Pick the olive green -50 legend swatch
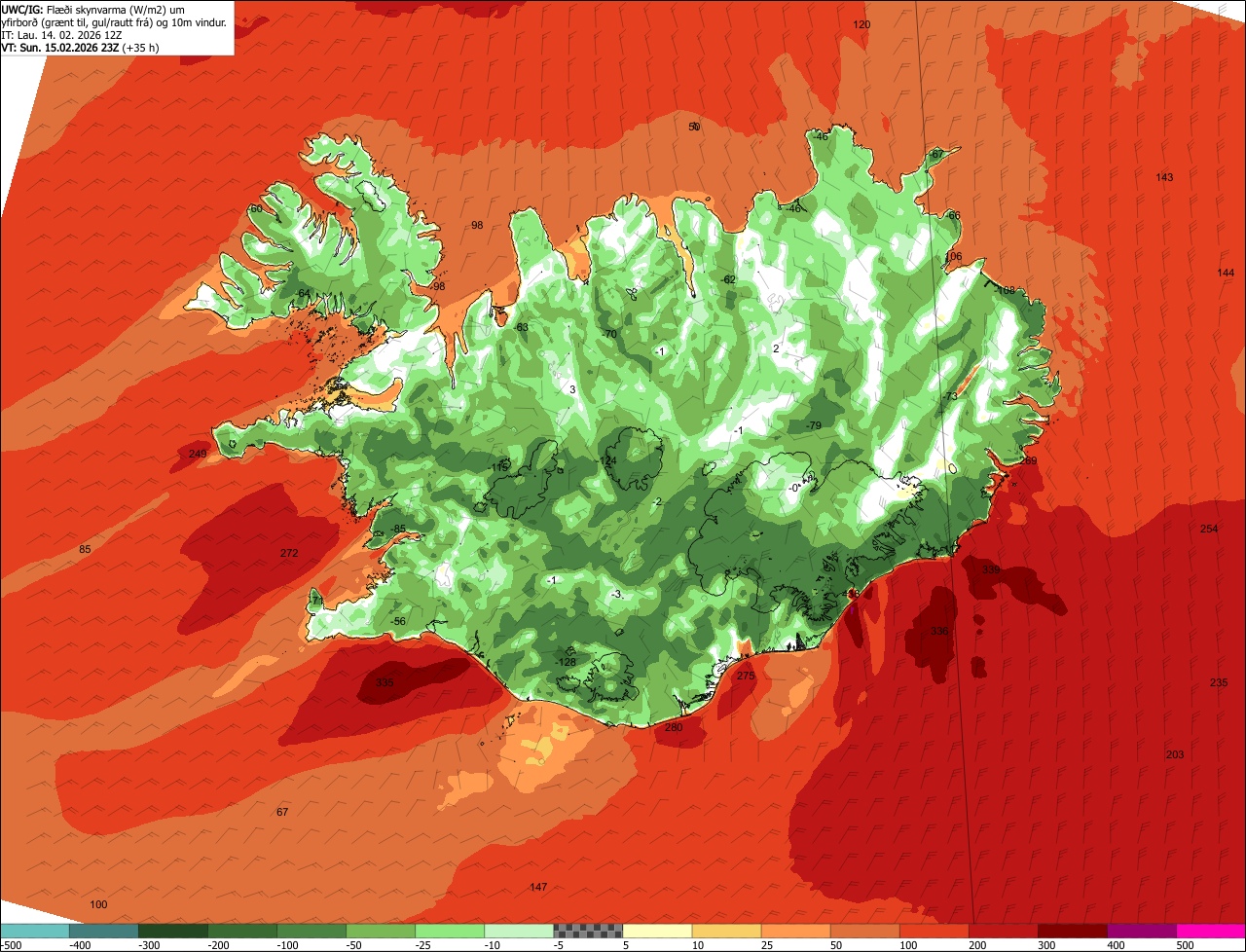 [380, 931]
